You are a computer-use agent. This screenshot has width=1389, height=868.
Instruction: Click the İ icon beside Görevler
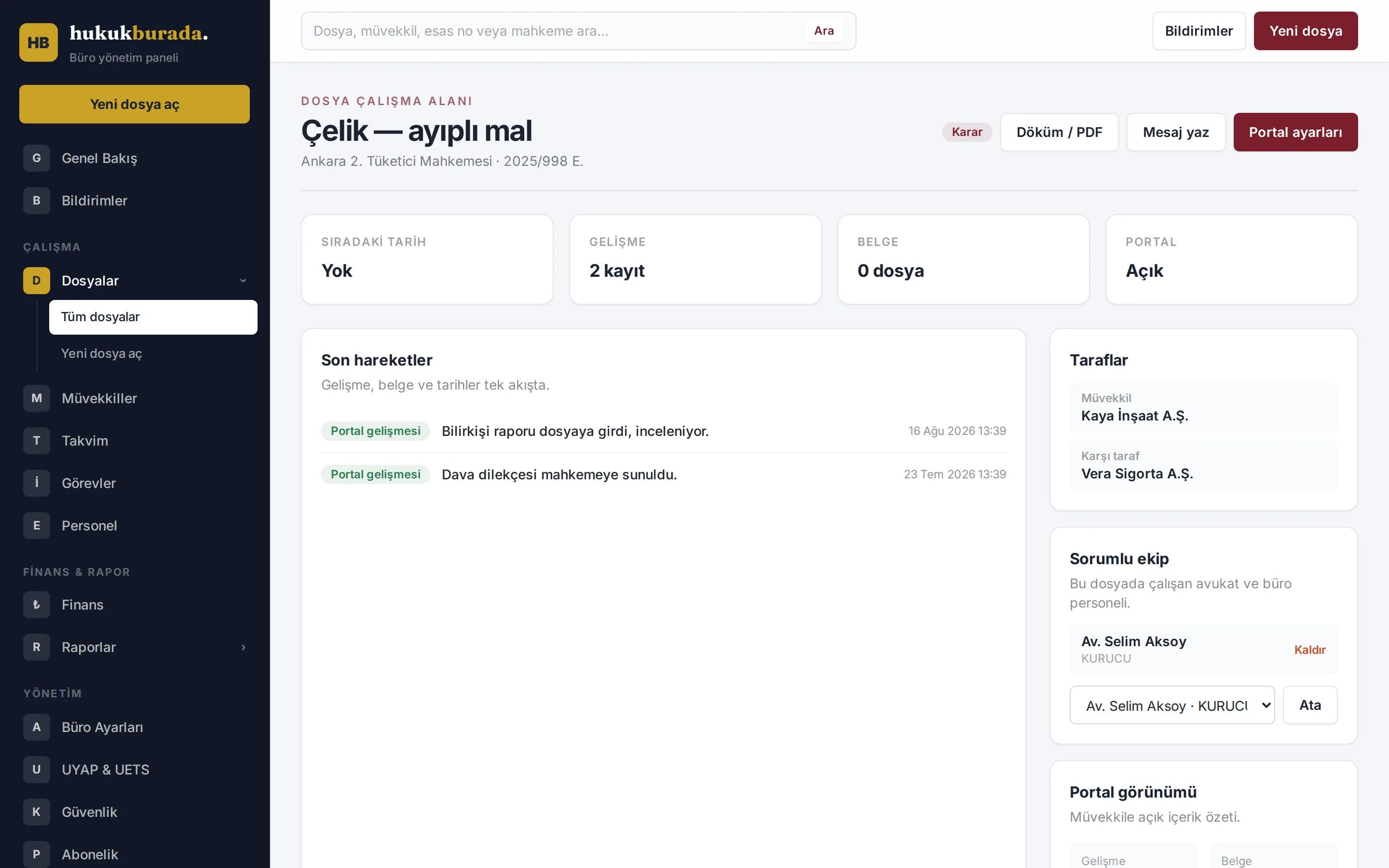pos(37,483)
